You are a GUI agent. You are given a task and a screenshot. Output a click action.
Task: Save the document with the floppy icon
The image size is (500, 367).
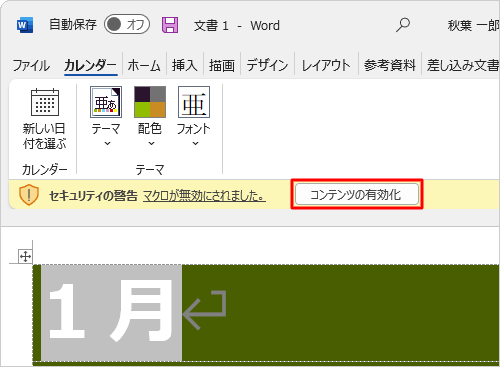click(x=170, y=25)
